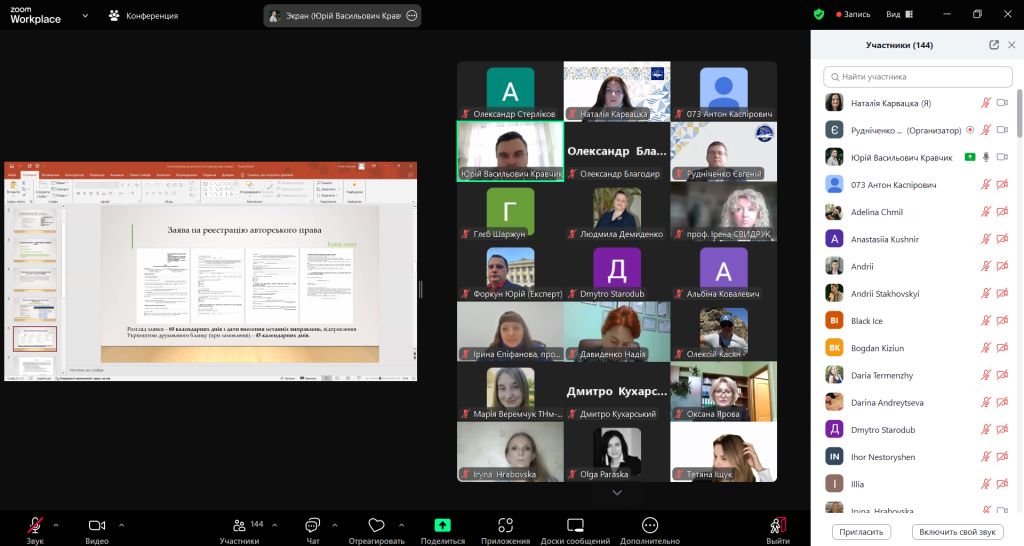Unmute the microphone audio button
Screen dimensions: 1024x546
[x=35, y=525]
